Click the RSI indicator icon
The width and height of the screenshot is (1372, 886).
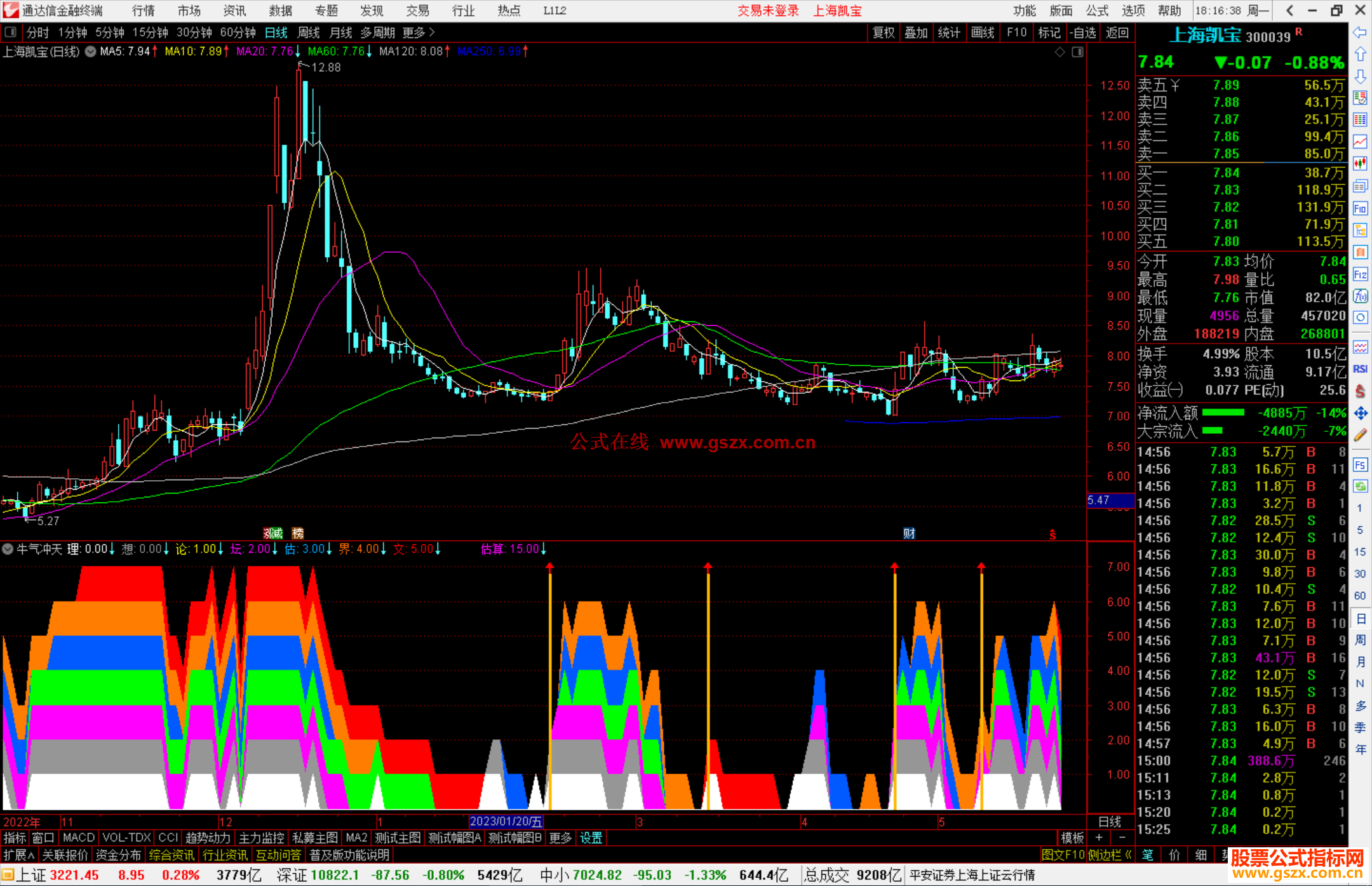click(x=1360, y=369)
